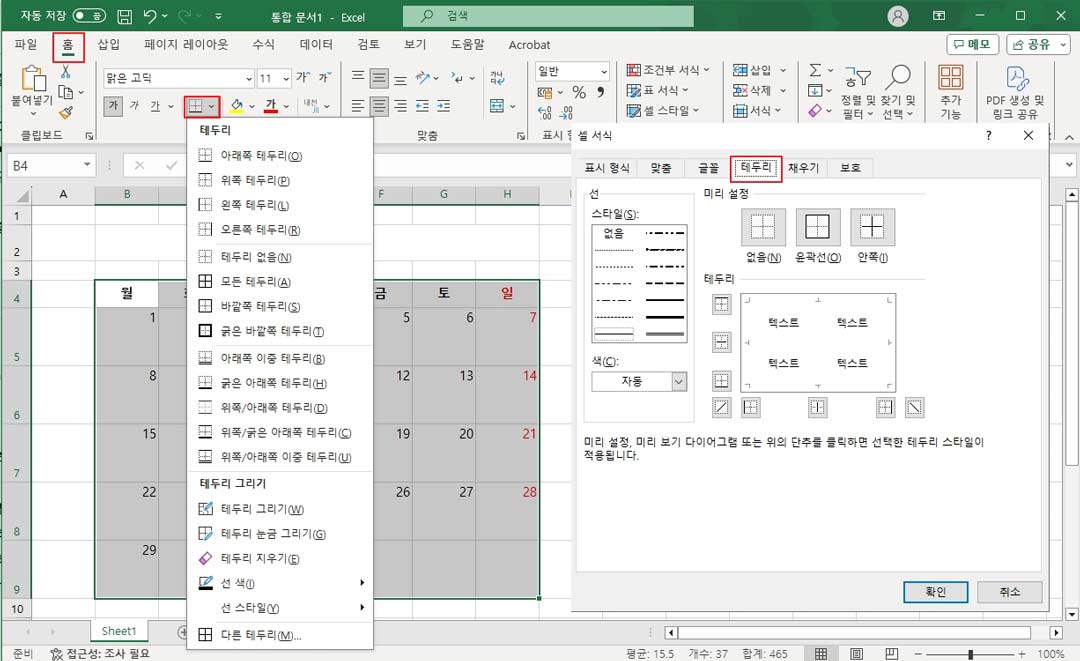Toggle the diagonal-down border button
The height and width of the screenshot is (661, 1080).
(x=914, y=408)
